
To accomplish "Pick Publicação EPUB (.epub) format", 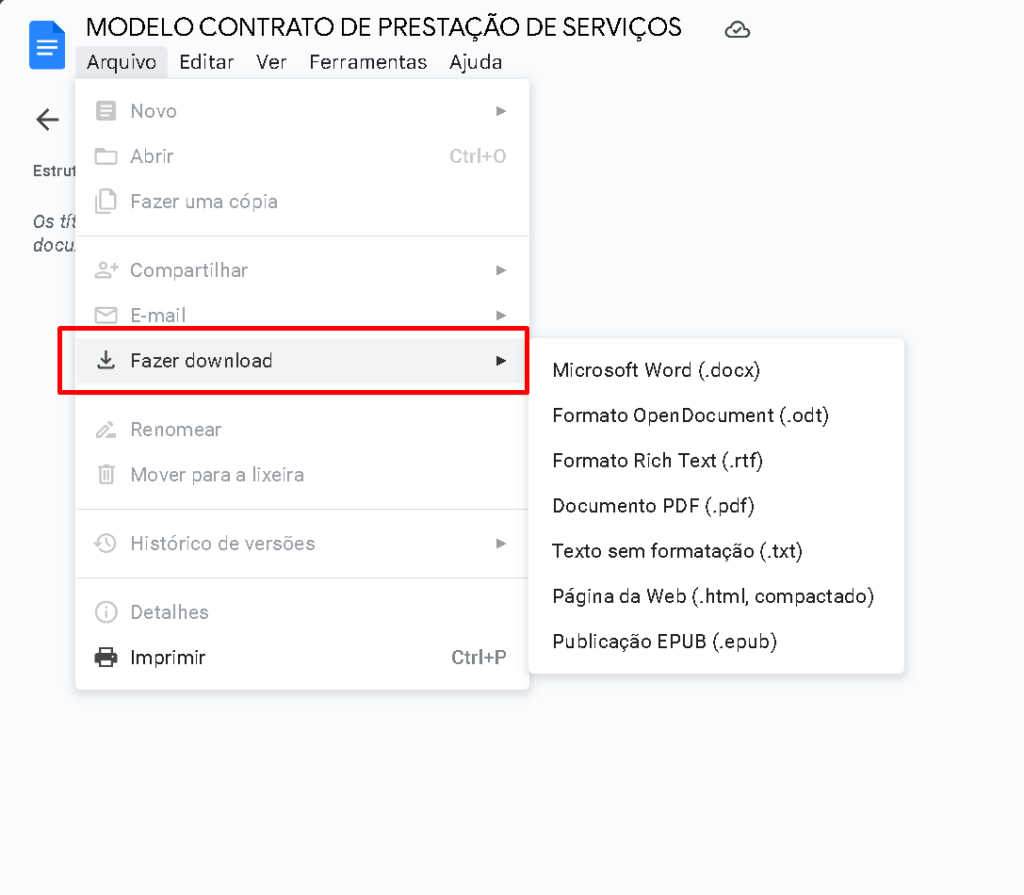I will (664, 641).
